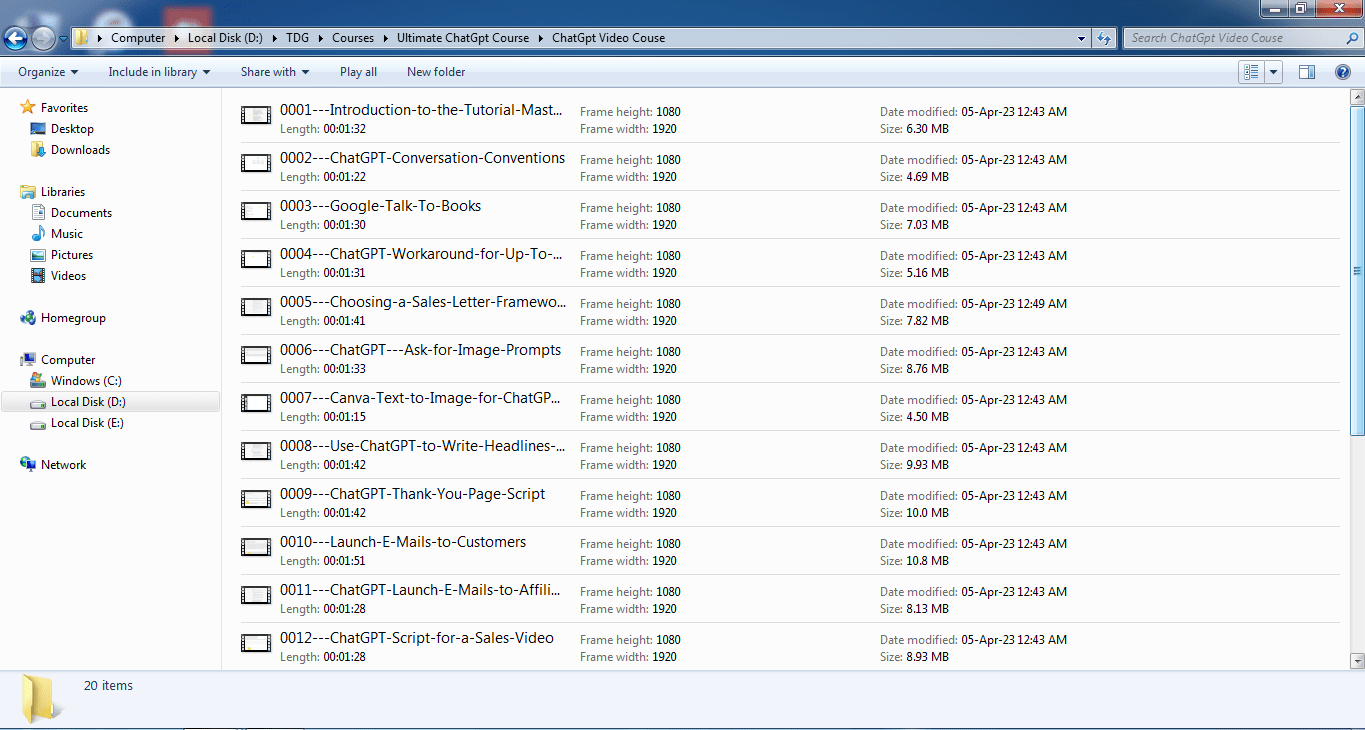The height and width of the screenshot is (730, 1365).
Task: Click video icon of 0012 Script-for-a-Sales-Video file
Action: click(x=256, y=643)
